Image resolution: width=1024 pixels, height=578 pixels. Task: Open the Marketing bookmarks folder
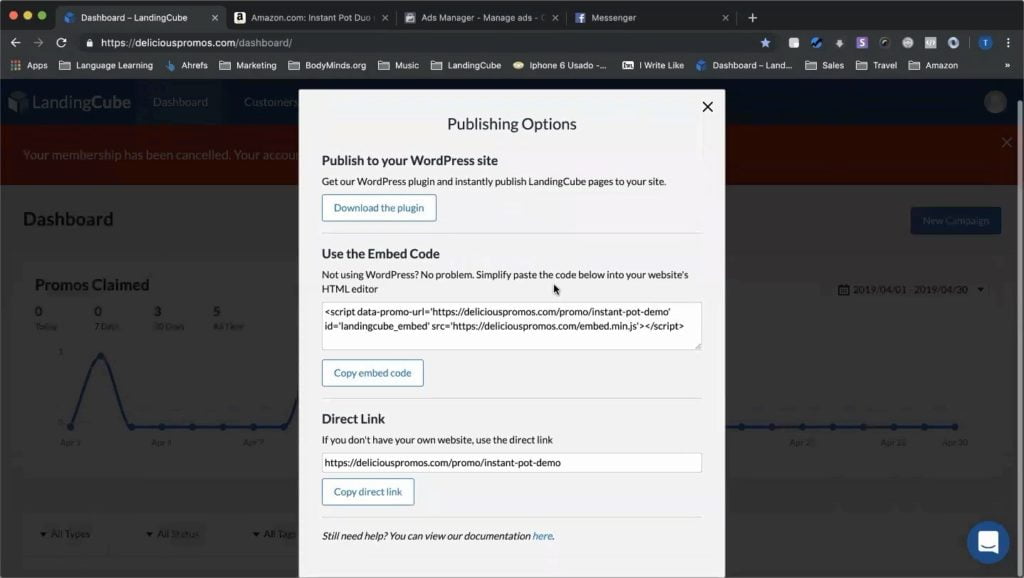(248, 65)
